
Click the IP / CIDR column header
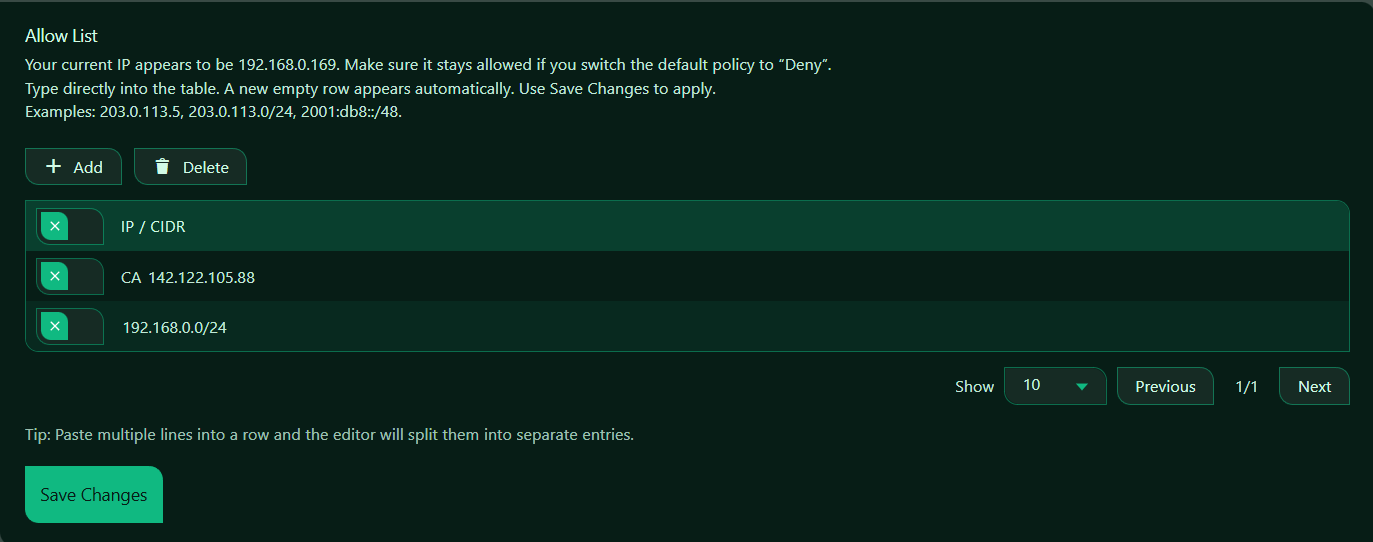coord(153,226)
